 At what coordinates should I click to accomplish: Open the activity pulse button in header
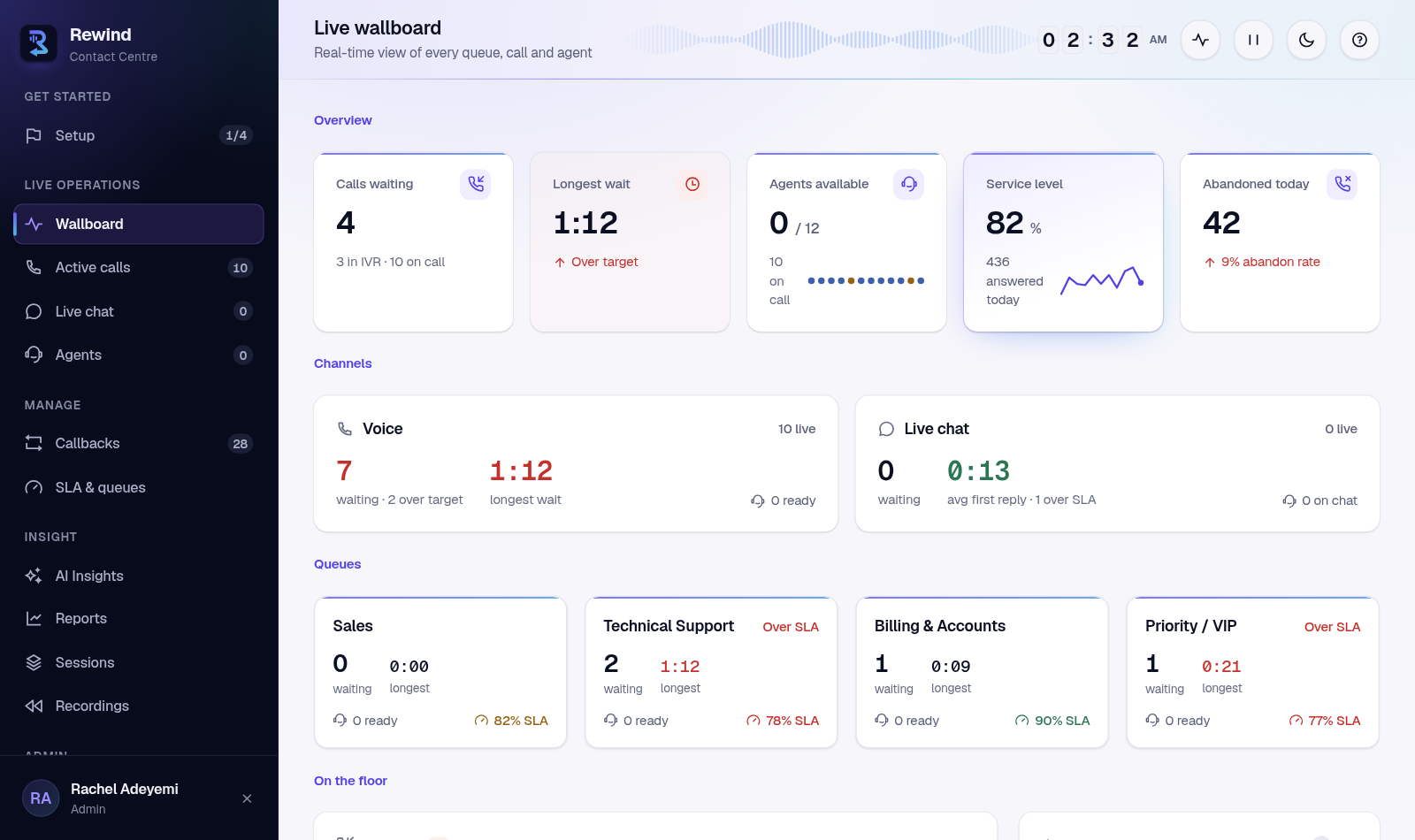(1200, 40)
